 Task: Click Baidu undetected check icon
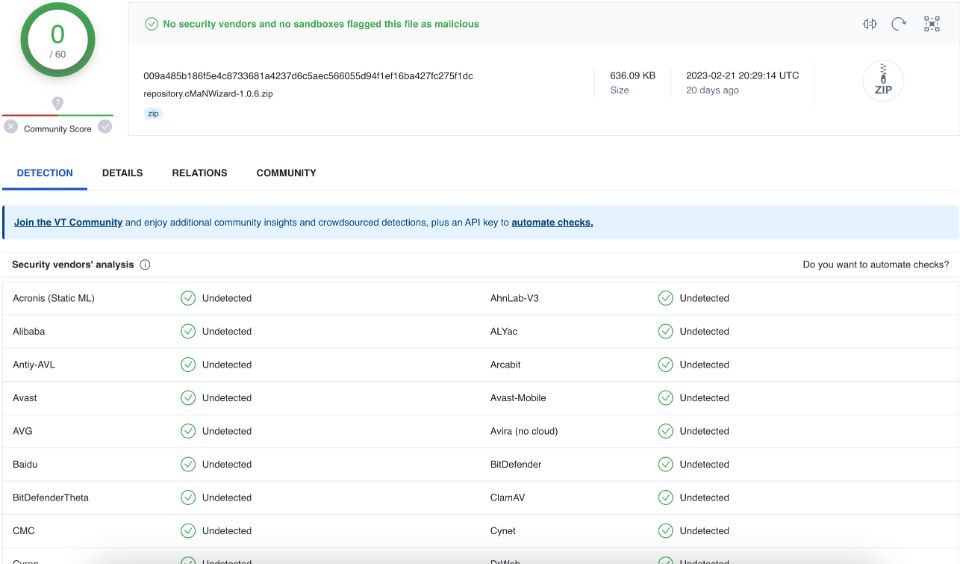(x=188, y=464)
